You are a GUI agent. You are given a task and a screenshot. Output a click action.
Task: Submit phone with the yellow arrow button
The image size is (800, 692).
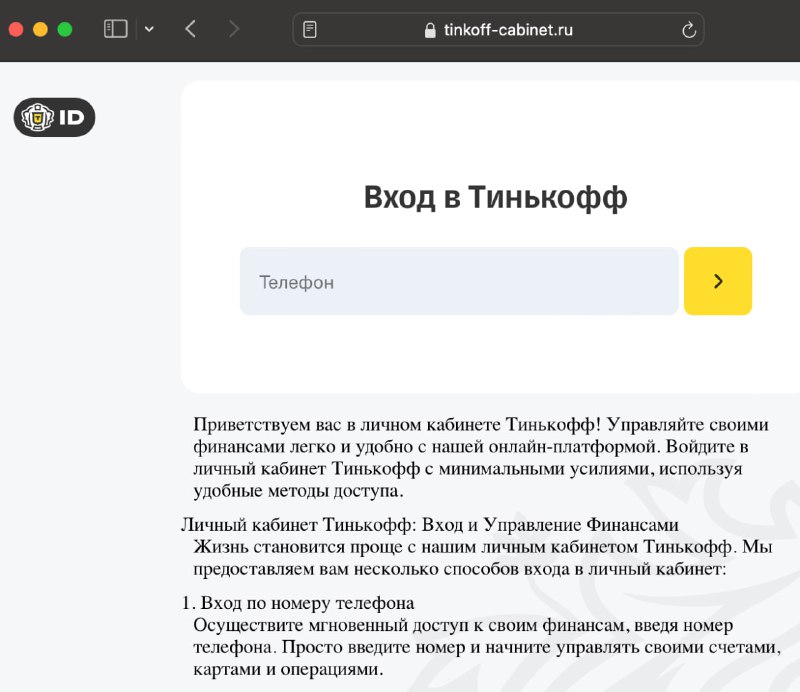(x=718, y=281)
